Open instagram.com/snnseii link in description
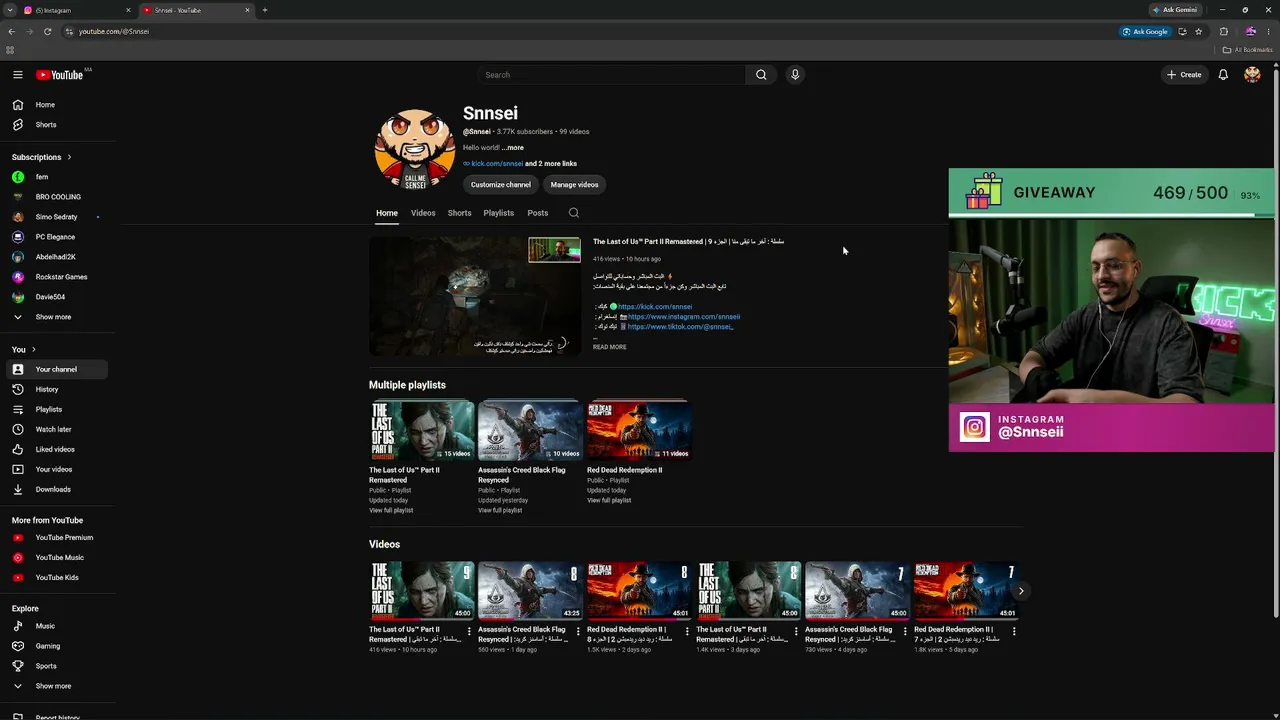The image size is (1280, 720). (684, 317)
